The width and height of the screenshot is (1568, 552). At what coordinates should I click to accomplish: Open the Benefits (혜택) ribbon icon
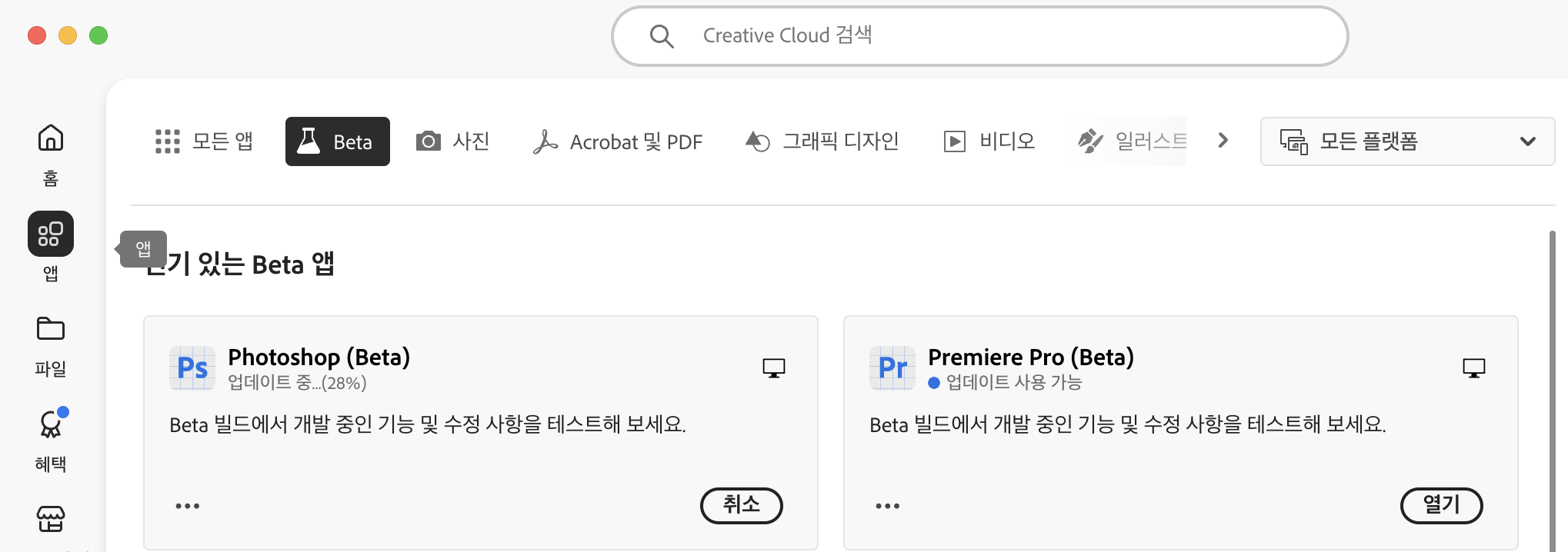coord(51,424)
